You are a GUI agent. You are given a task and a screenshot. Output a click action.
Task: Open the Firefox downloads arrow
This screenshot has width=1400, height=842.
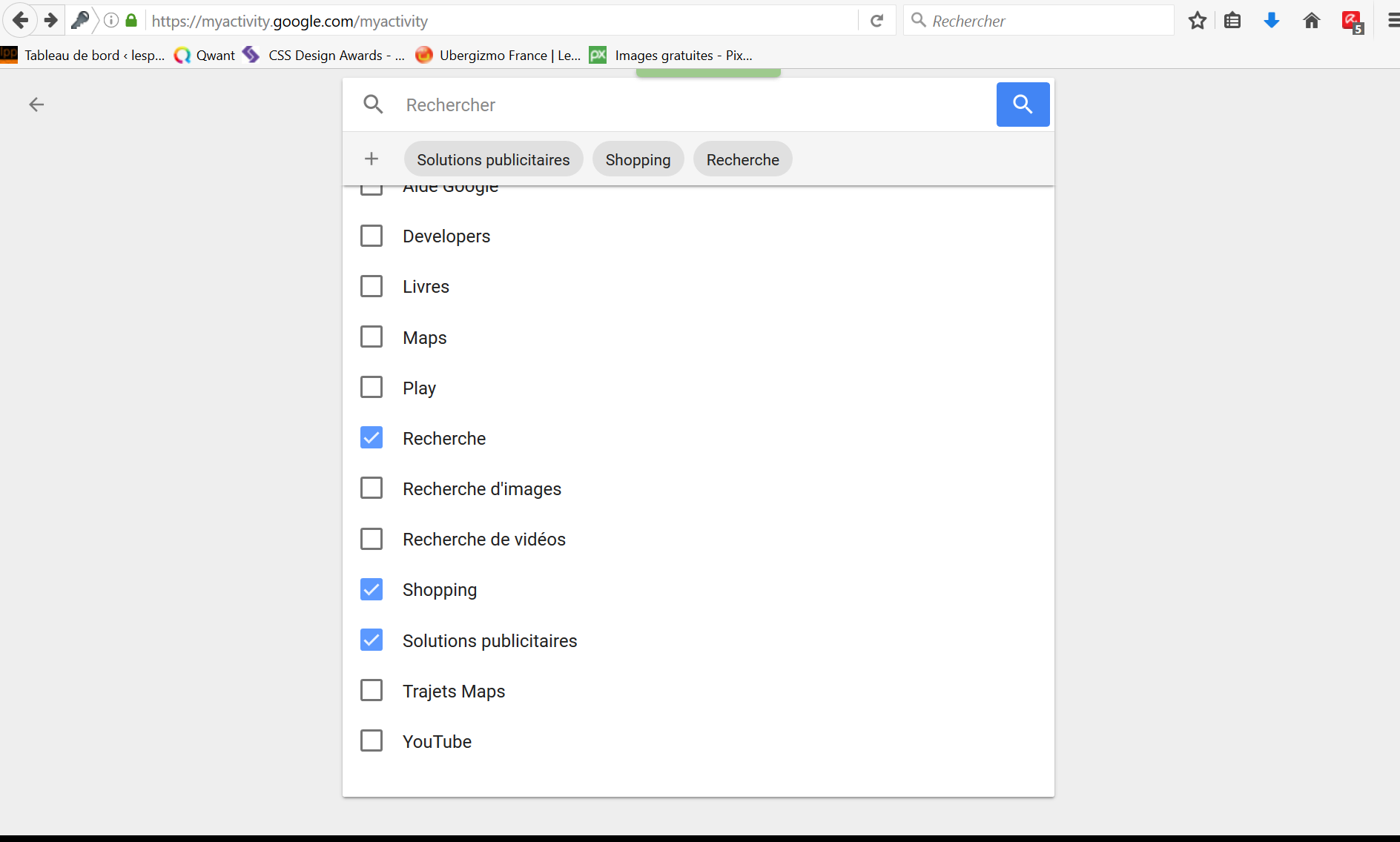[x=1271, y=21]
